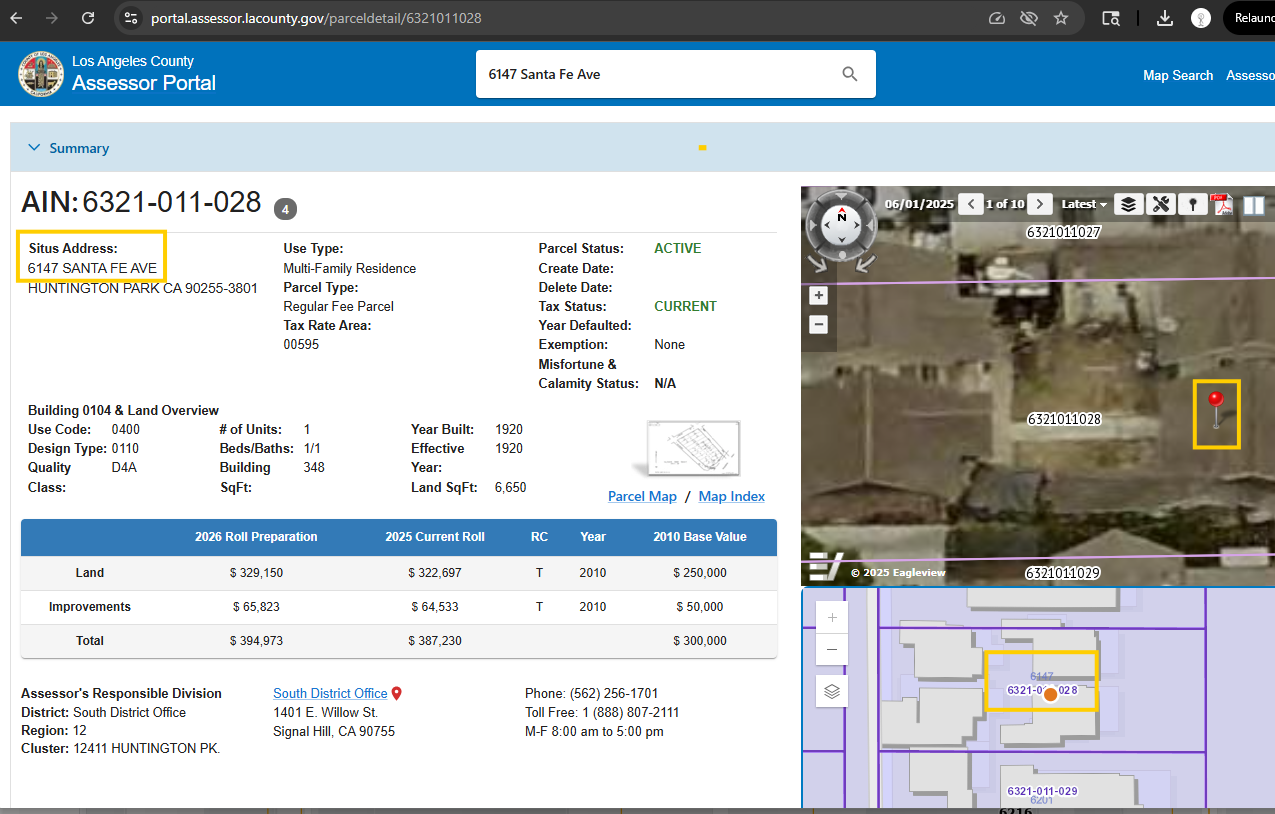Click the South District Office link
The image size is (1275, 814).
point(330,693)
